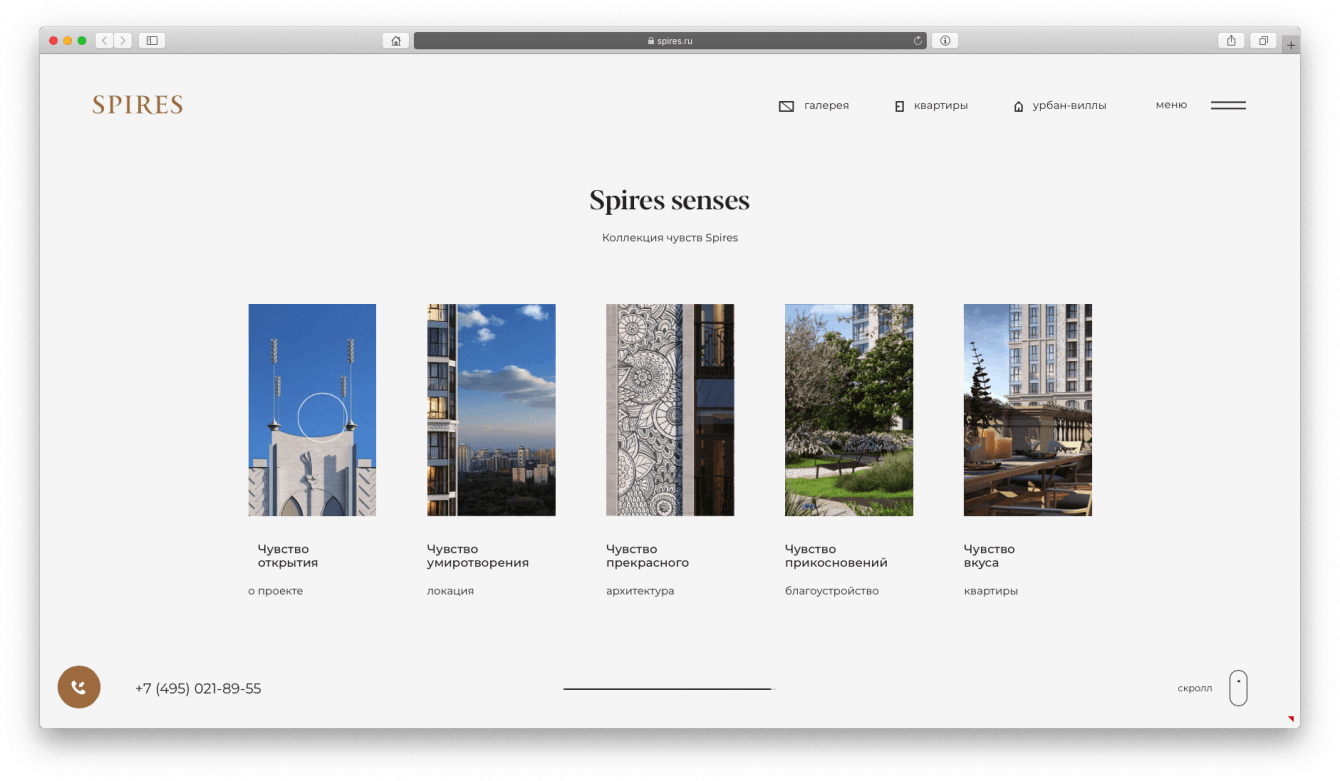The width and height of the screenshot is (1340, 781).
Task: Follow the Чувство прекрасного title link
Action: (647, 556)
